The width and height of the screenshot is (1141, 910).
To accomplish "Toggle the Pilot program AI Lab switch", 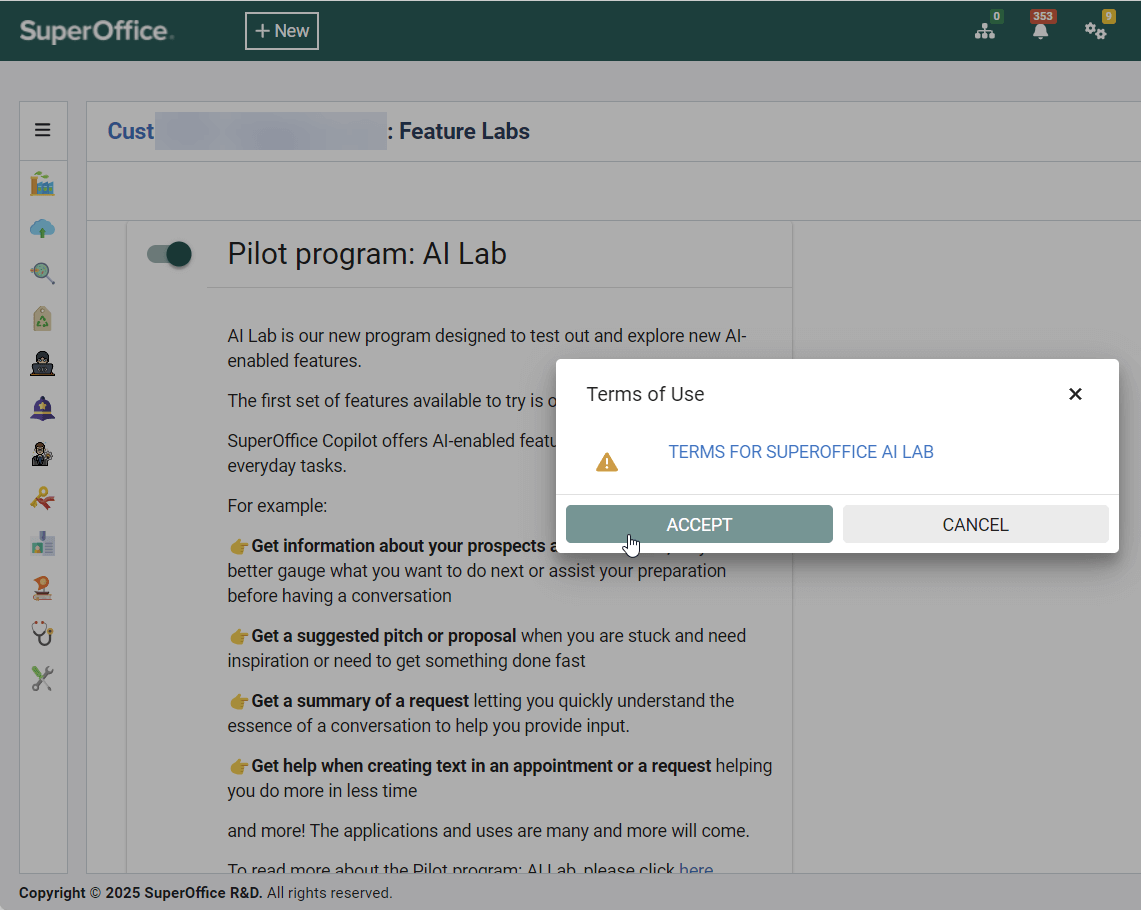I will [x=169, y=254].
